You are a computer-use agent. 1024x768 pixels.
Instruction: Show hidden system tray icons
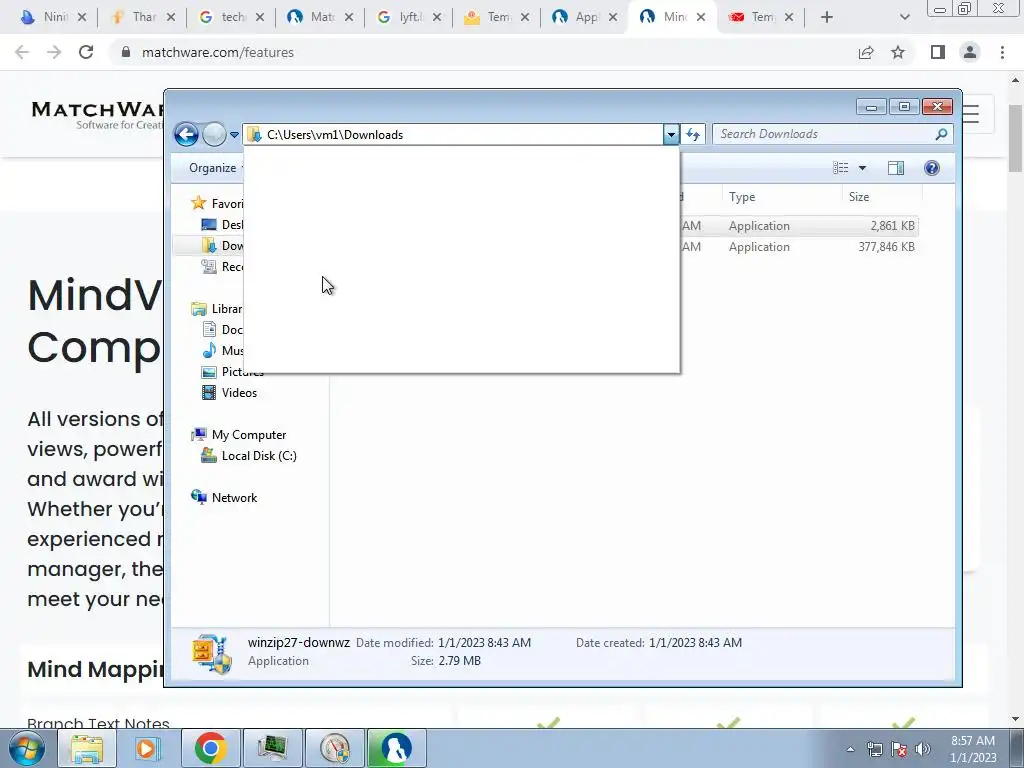click(x=850, y=749)
